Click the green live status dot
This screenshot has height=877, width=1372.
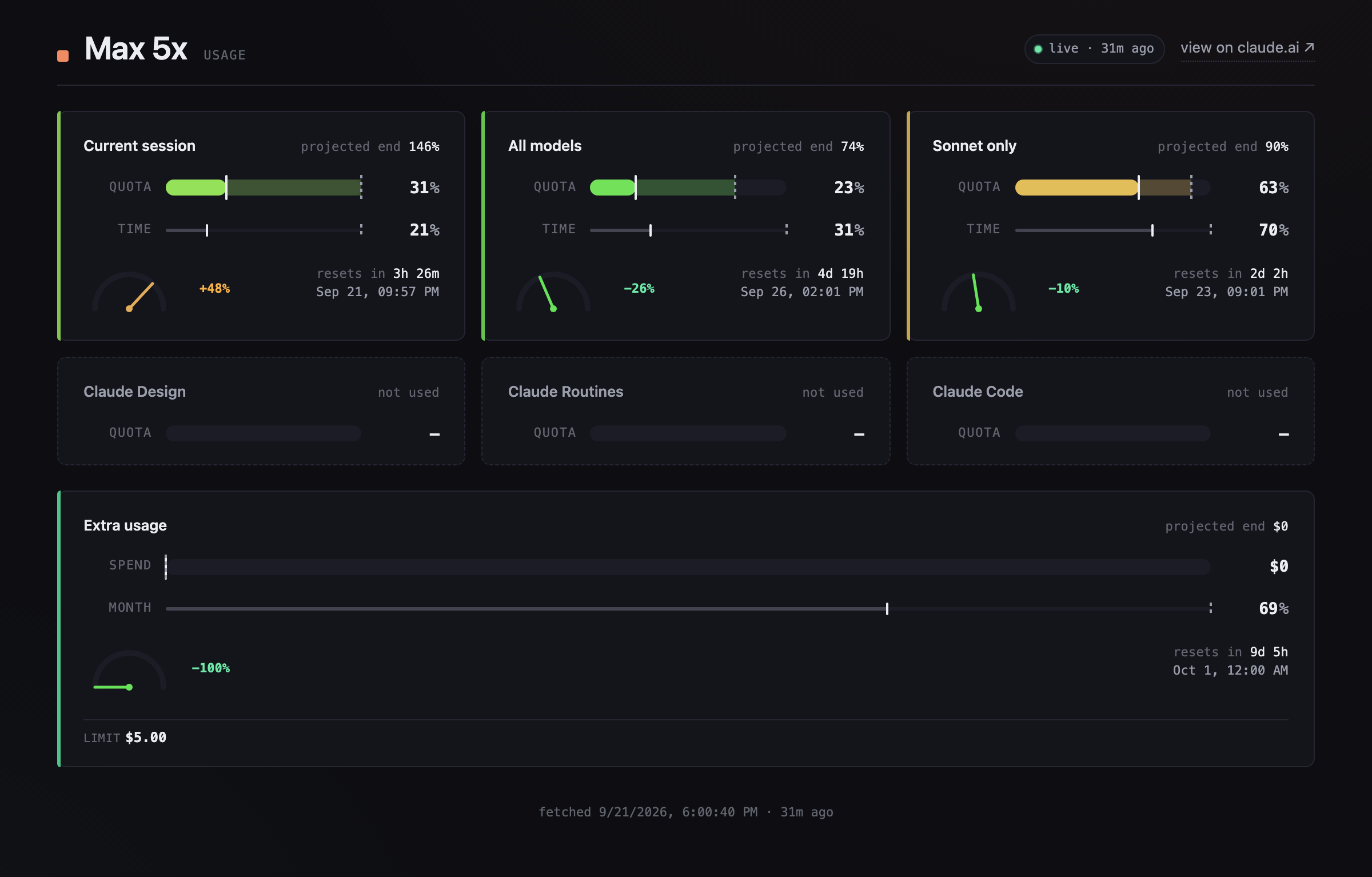point(1038,49)
